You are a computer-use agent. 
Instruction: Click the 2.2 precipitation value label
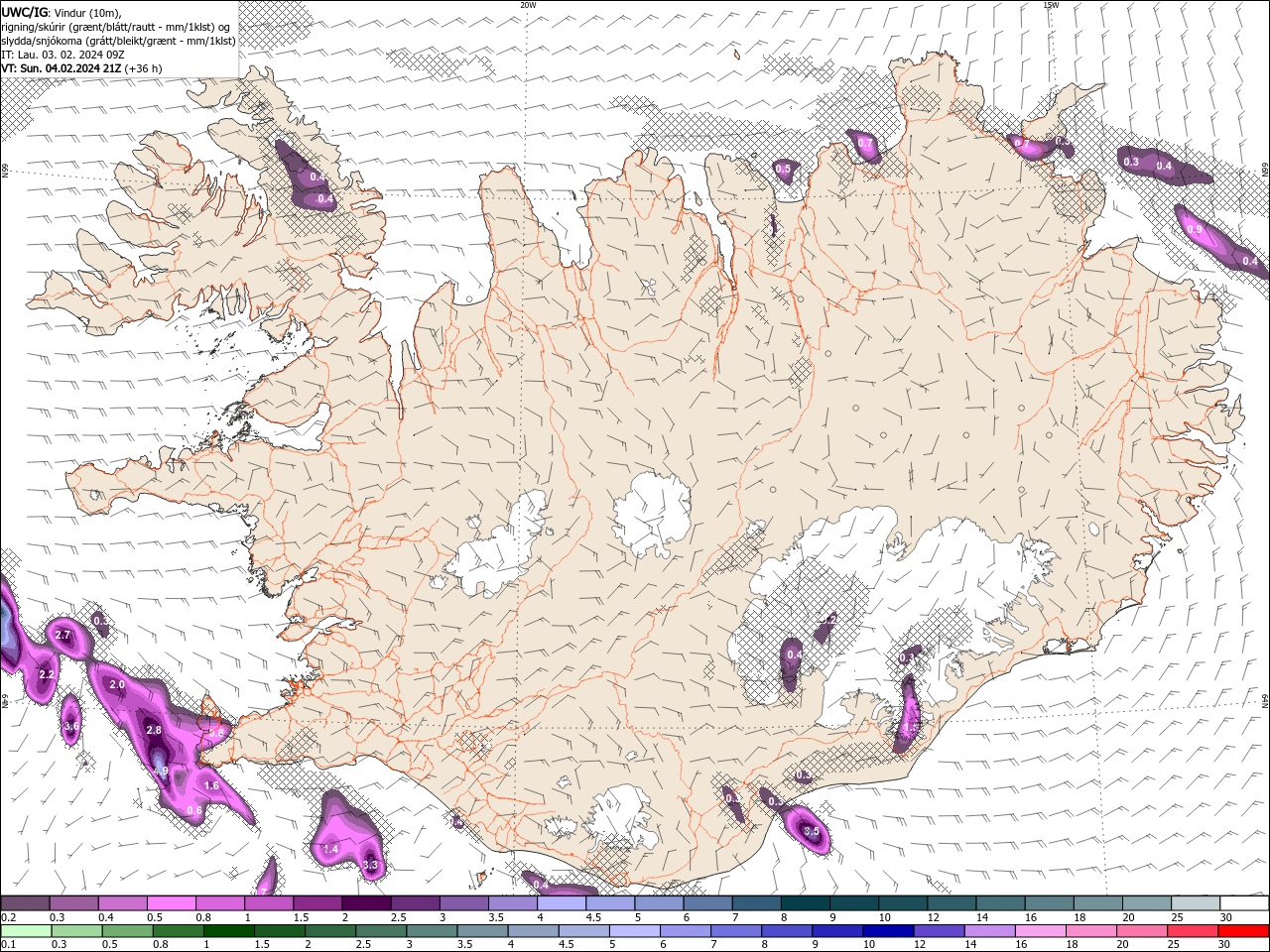[46, 674]
